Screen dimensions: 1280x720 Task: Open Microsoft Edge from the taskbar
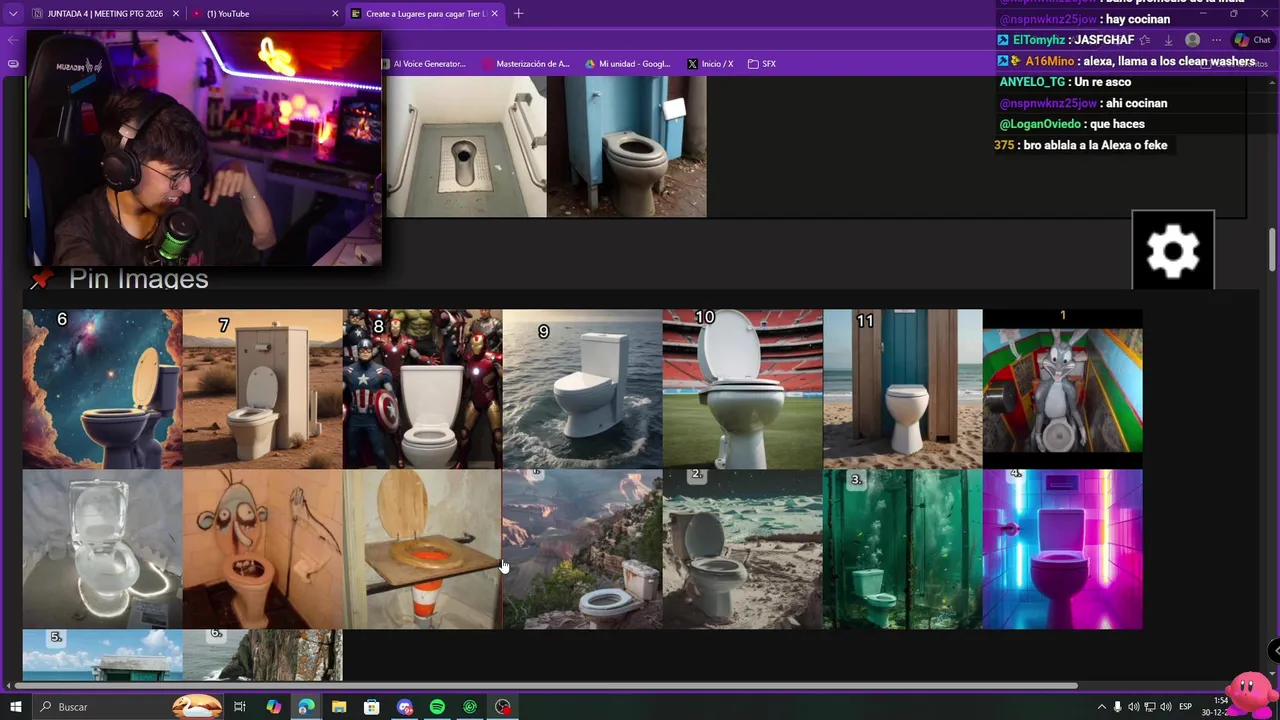(x=306, y=707)
